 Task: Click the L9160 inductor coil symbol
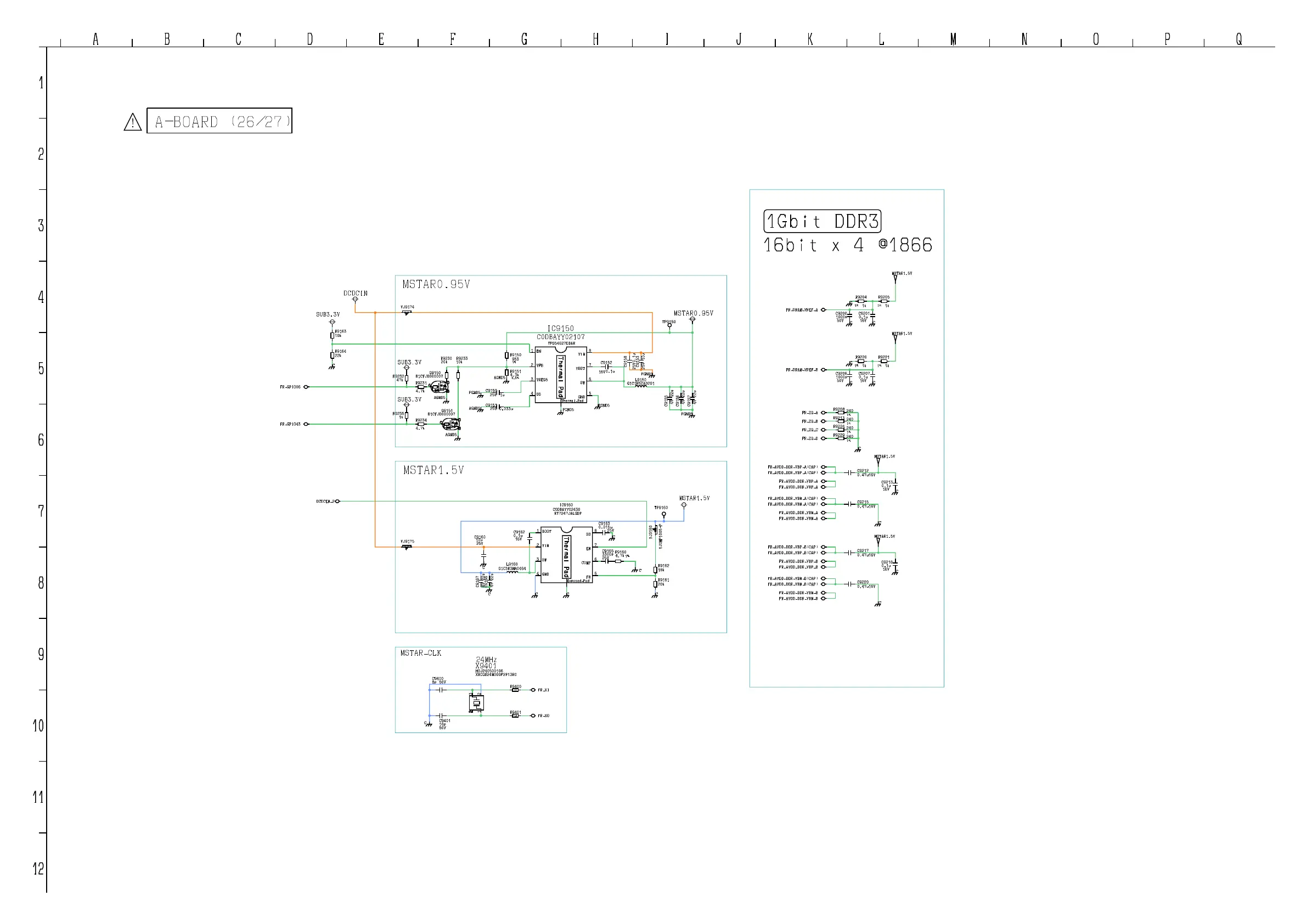pyautogui.click(x=512, y=572)
